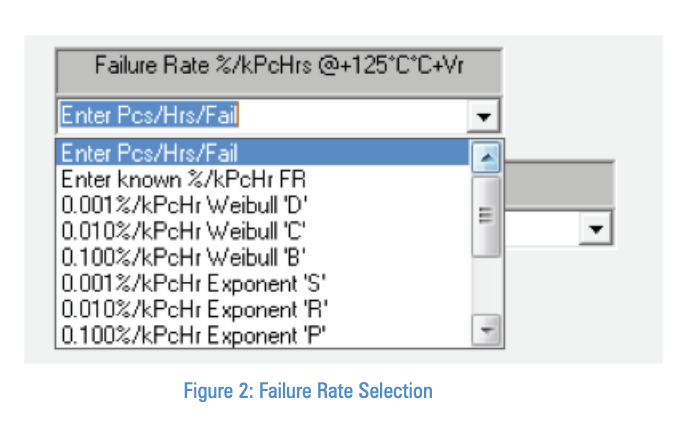The width and height of the screenshot is (698, 432).
Task: Select 0.010%/kPcHr Exponent 'R' option
Action: [x=264, y=309]
